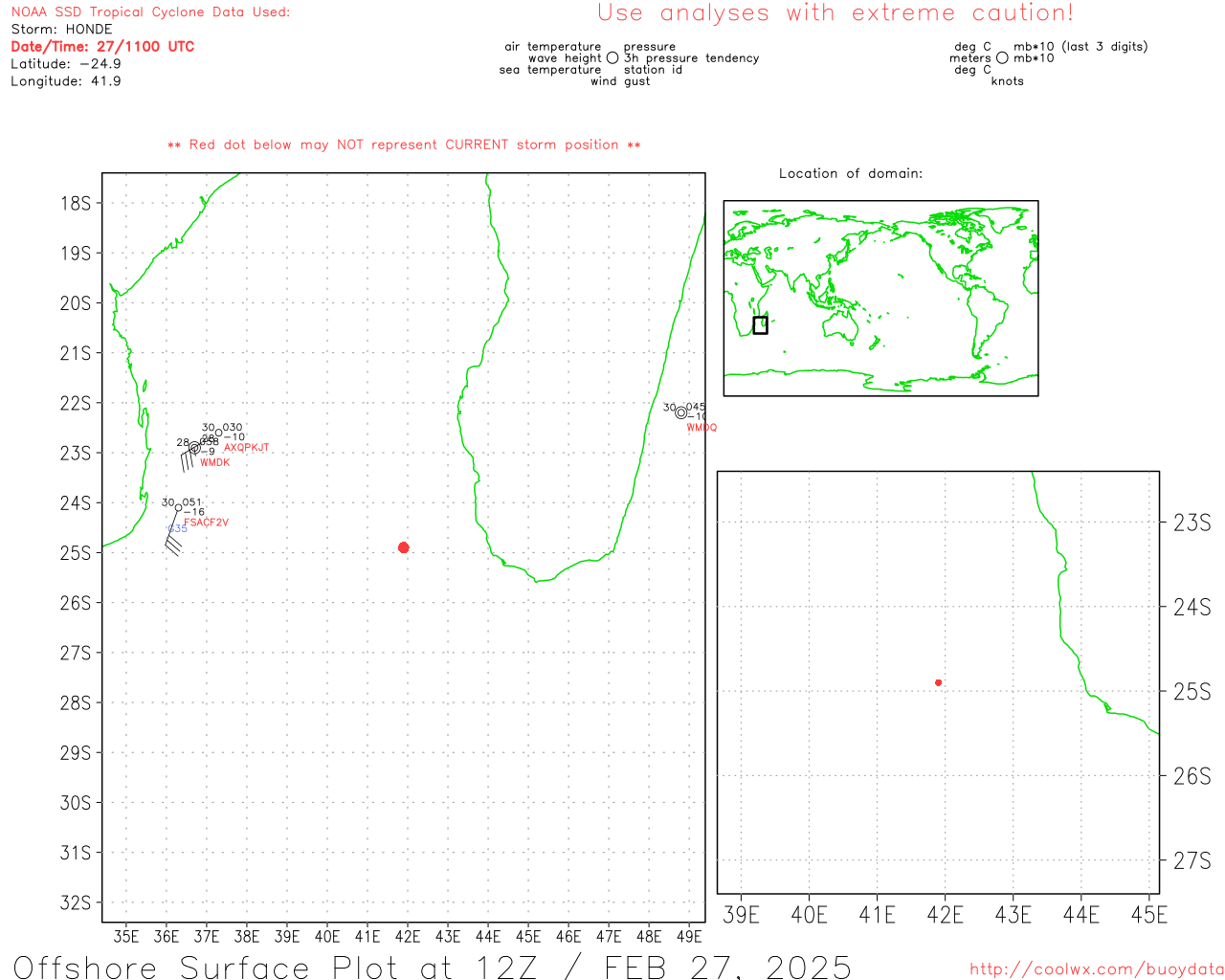This screenshot has height=980, width=1225.
Task: Click the 28S latitude label on main map
Action: [x=76, y=702]
